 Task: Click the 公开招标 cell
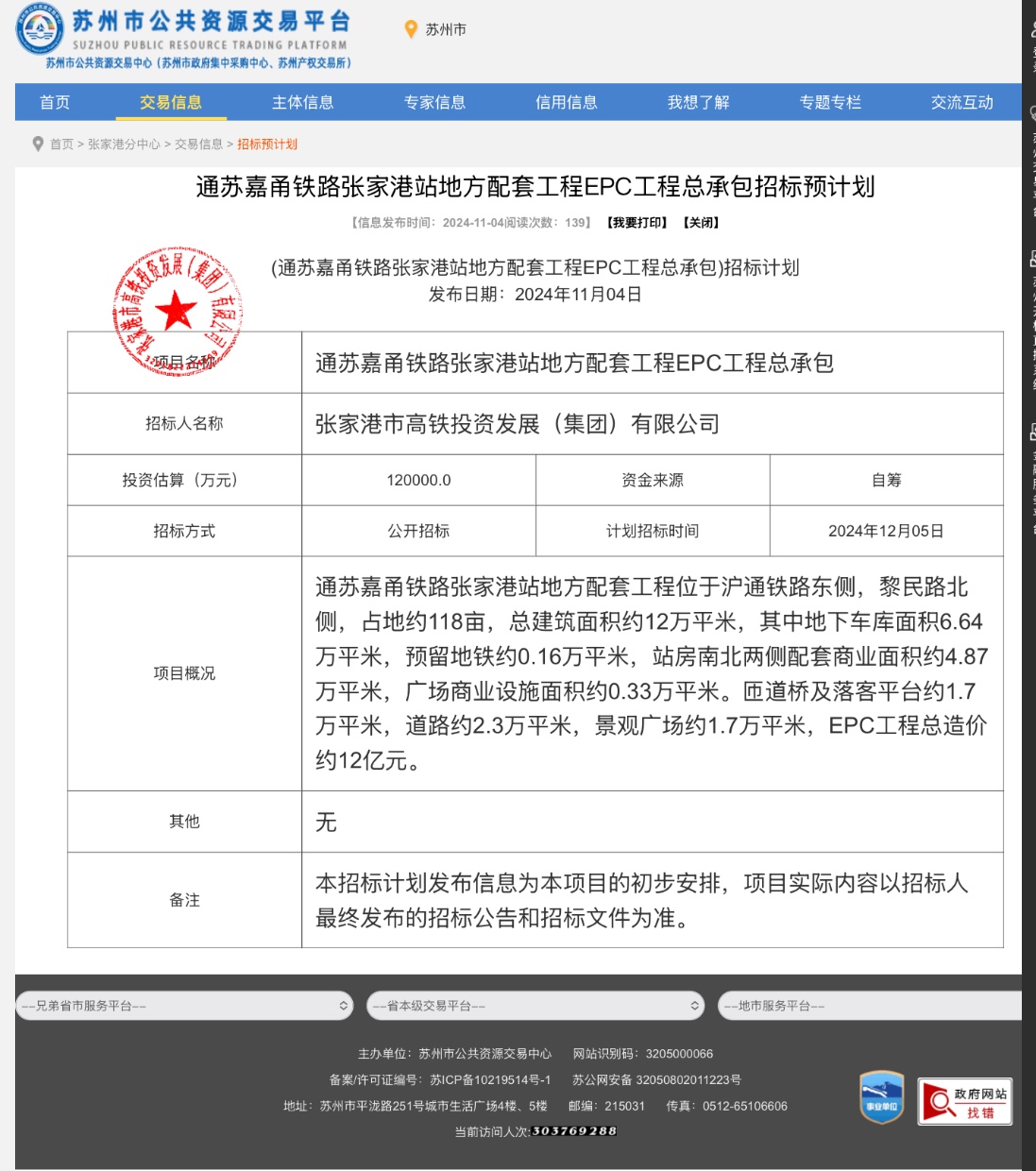[418, 531]
